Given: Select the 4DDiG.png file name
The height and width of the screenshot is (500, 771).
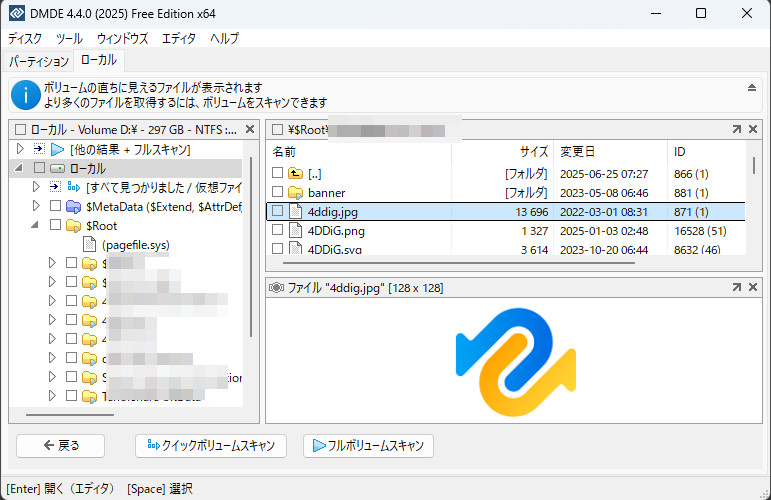Looking at the screenshot, I should pyautogui.click(x=336, y=231).
